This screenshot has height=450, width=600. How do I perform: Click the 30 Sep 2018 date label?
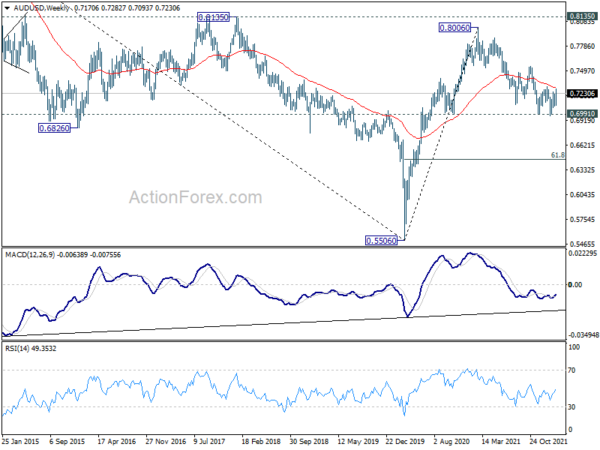[309, 442]
